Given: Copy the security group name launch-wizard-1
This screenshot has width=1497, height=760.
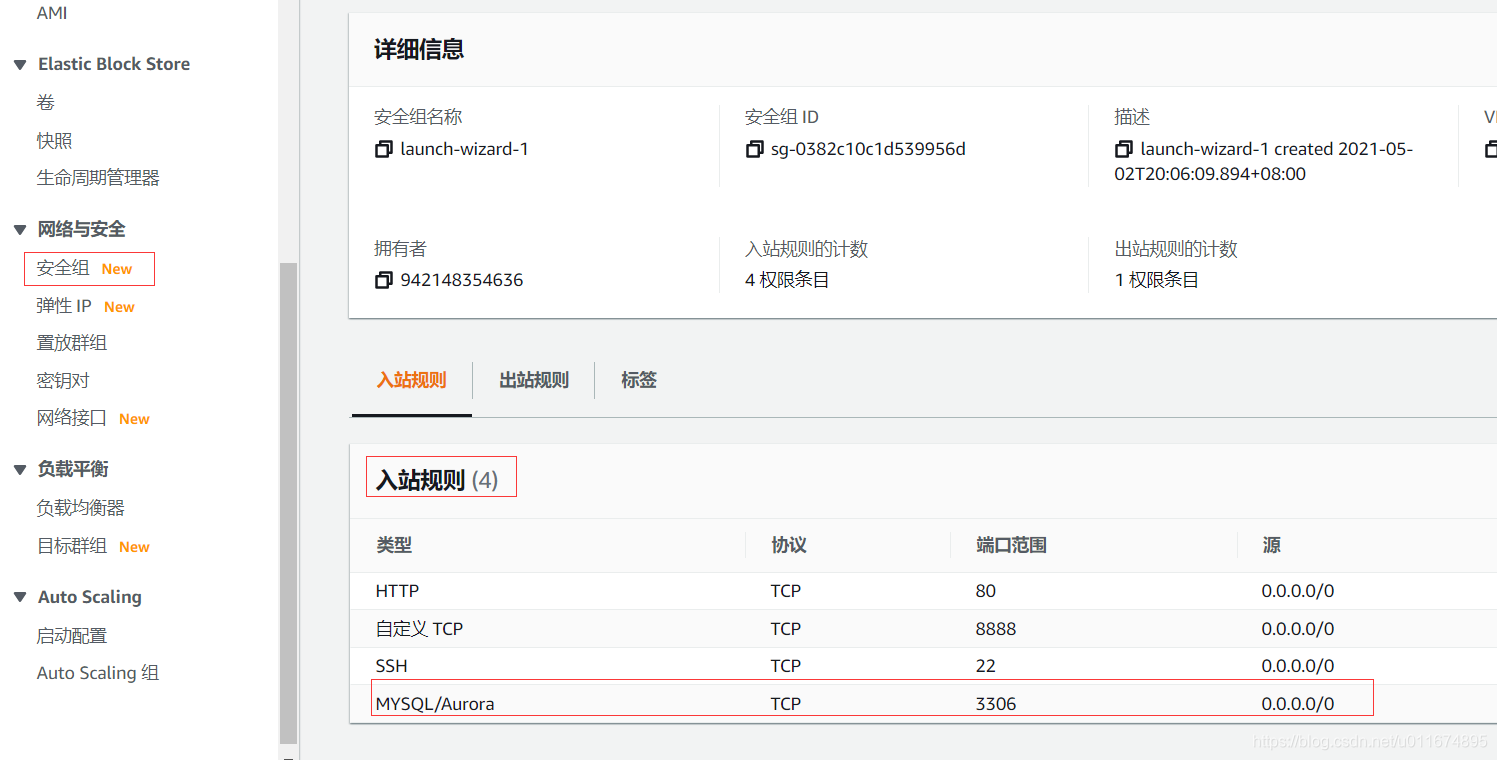Looking at the screenshot, I should pyautogui.click(x=383, y=148).
